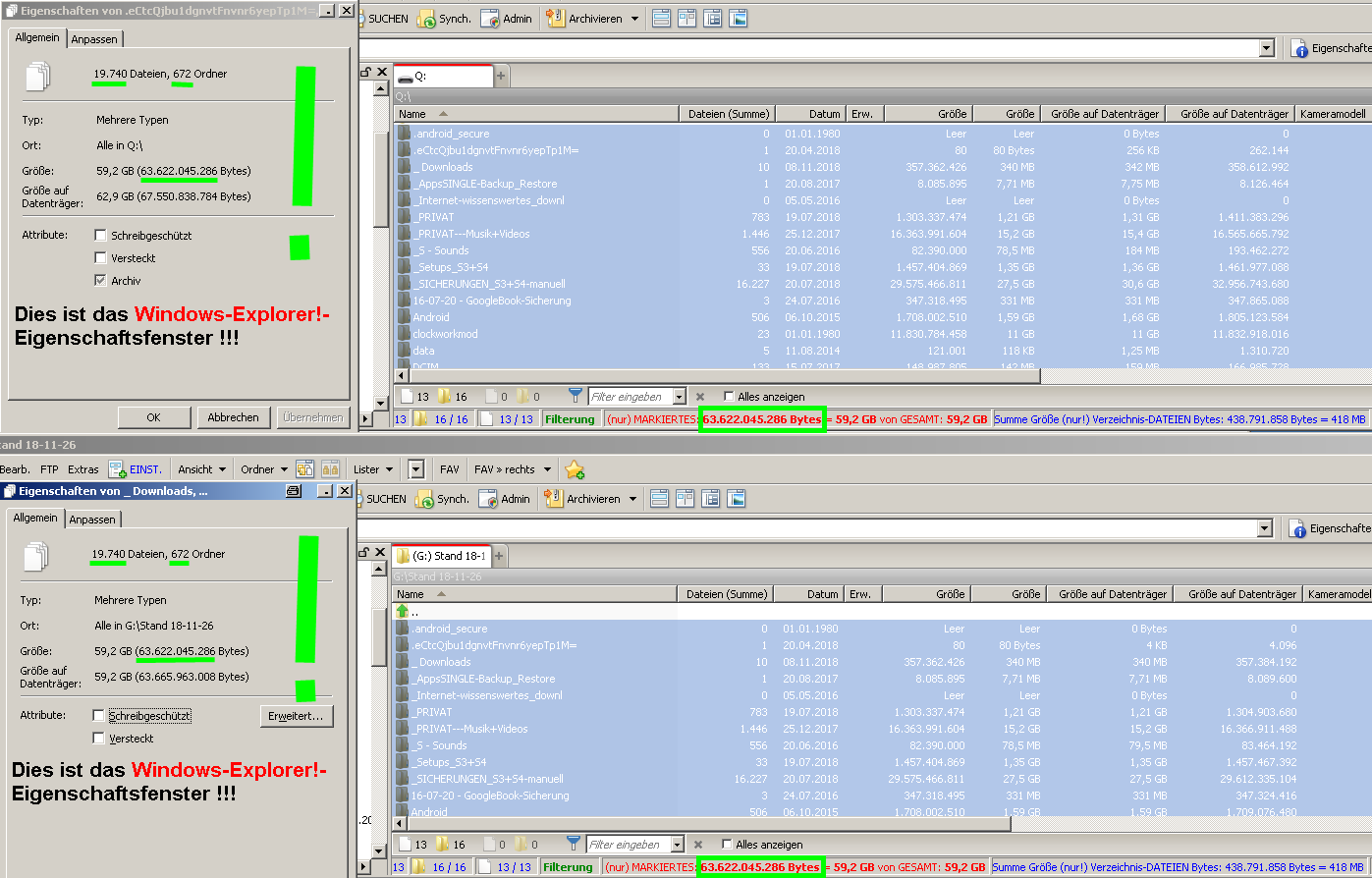Click the EINST. settings icon
Image resolution: width=1372 pixels, height=878 pixels.
pyautogui.click(x=118, y=470)
